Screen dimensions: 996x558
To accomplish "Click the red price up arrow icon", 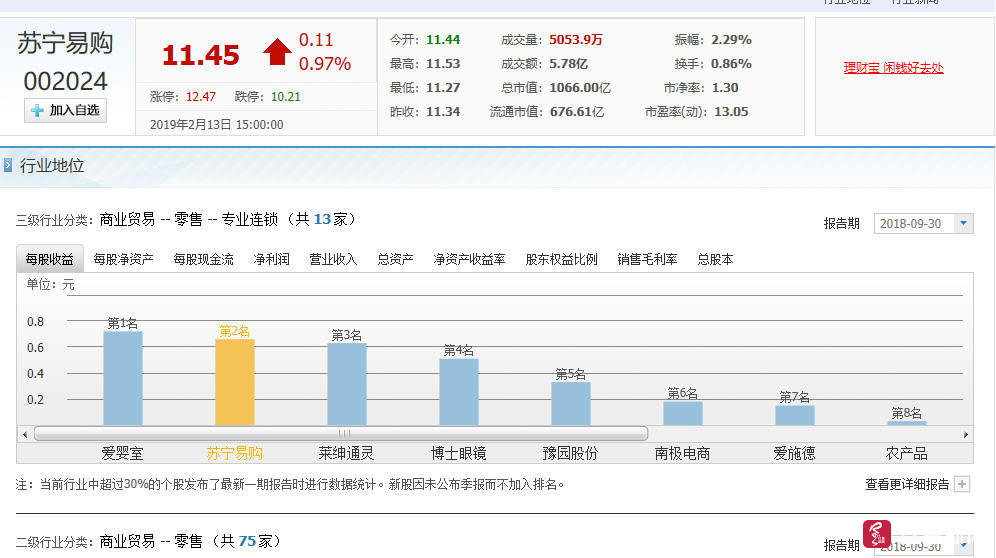I will [x=277, y=52].
